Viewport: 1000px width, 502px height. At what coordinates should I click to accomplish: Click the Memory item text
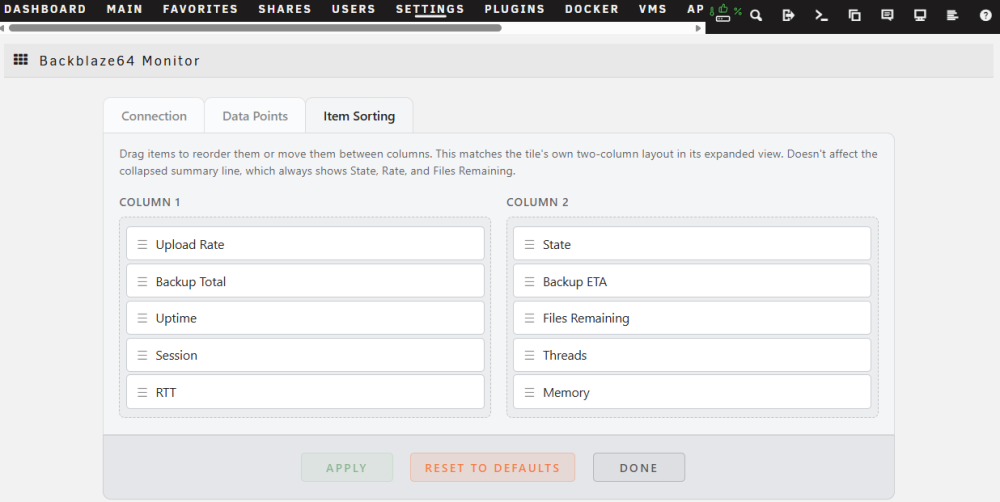pyautogui.click(x=566, y=392)
